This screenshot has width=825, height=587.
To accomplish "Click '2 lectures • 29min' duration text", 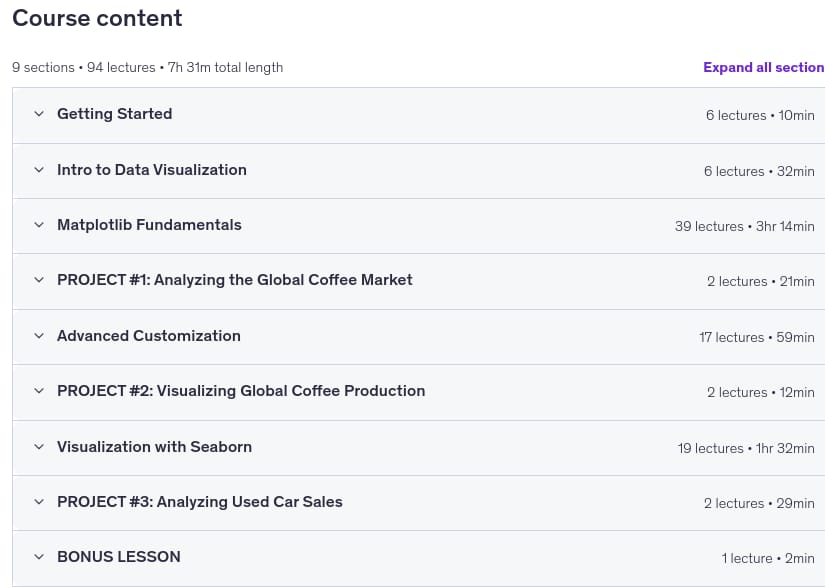I will (759, 503).
